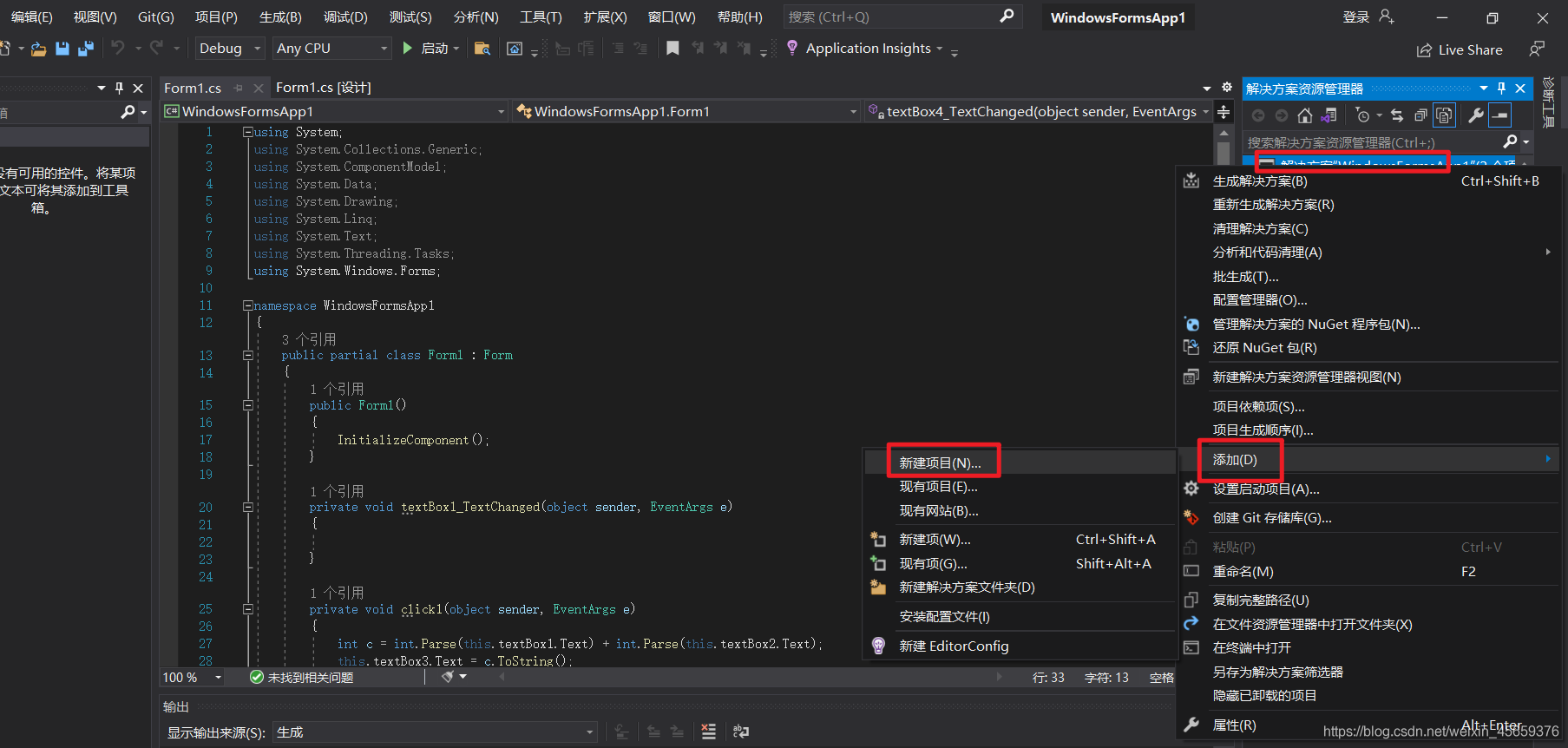
Task: Click the green Start debugging arrow
Action: [408, 49]
